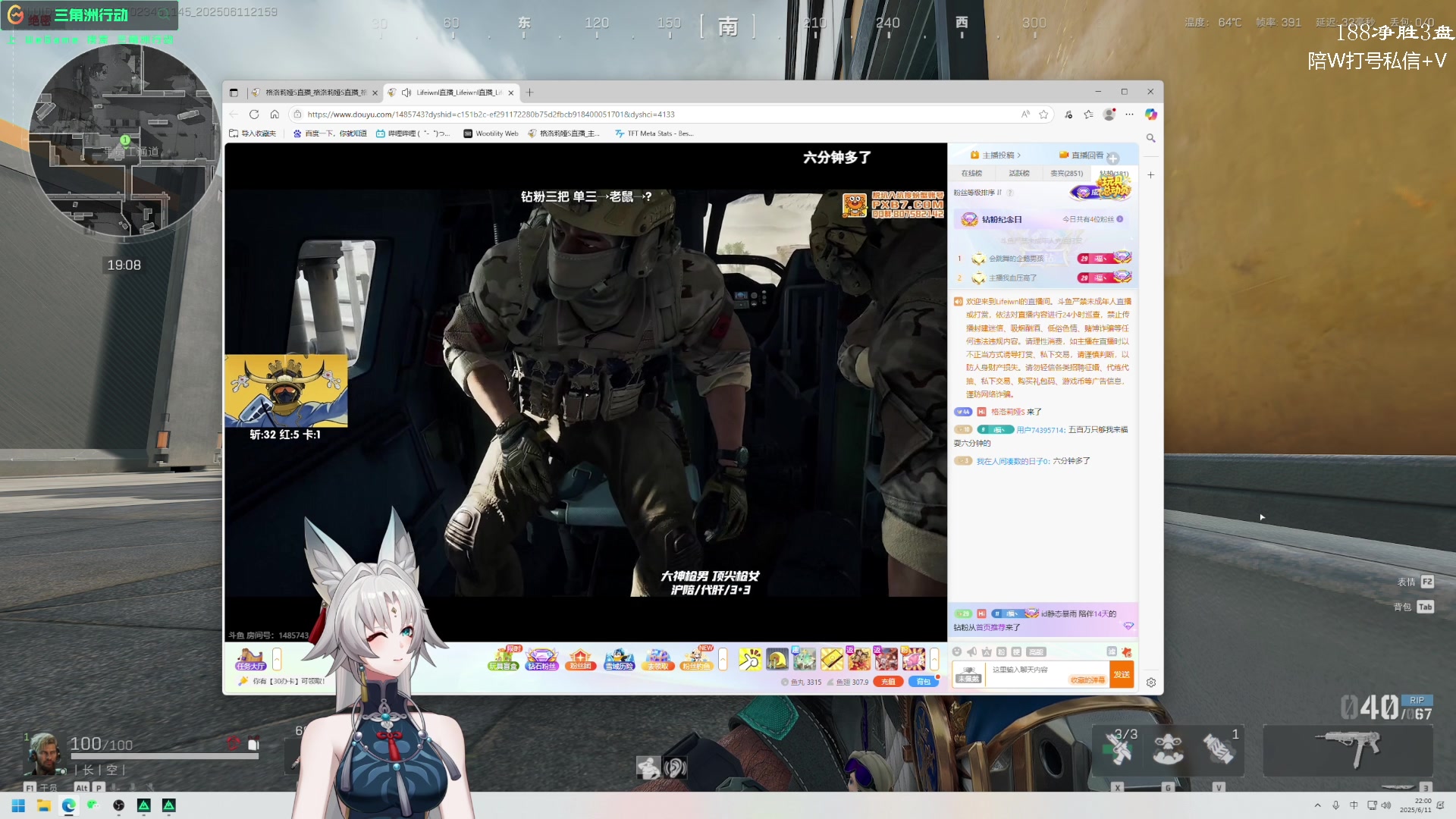Open 收藏的弹幕 saved messages

(x=1087, y=680)
